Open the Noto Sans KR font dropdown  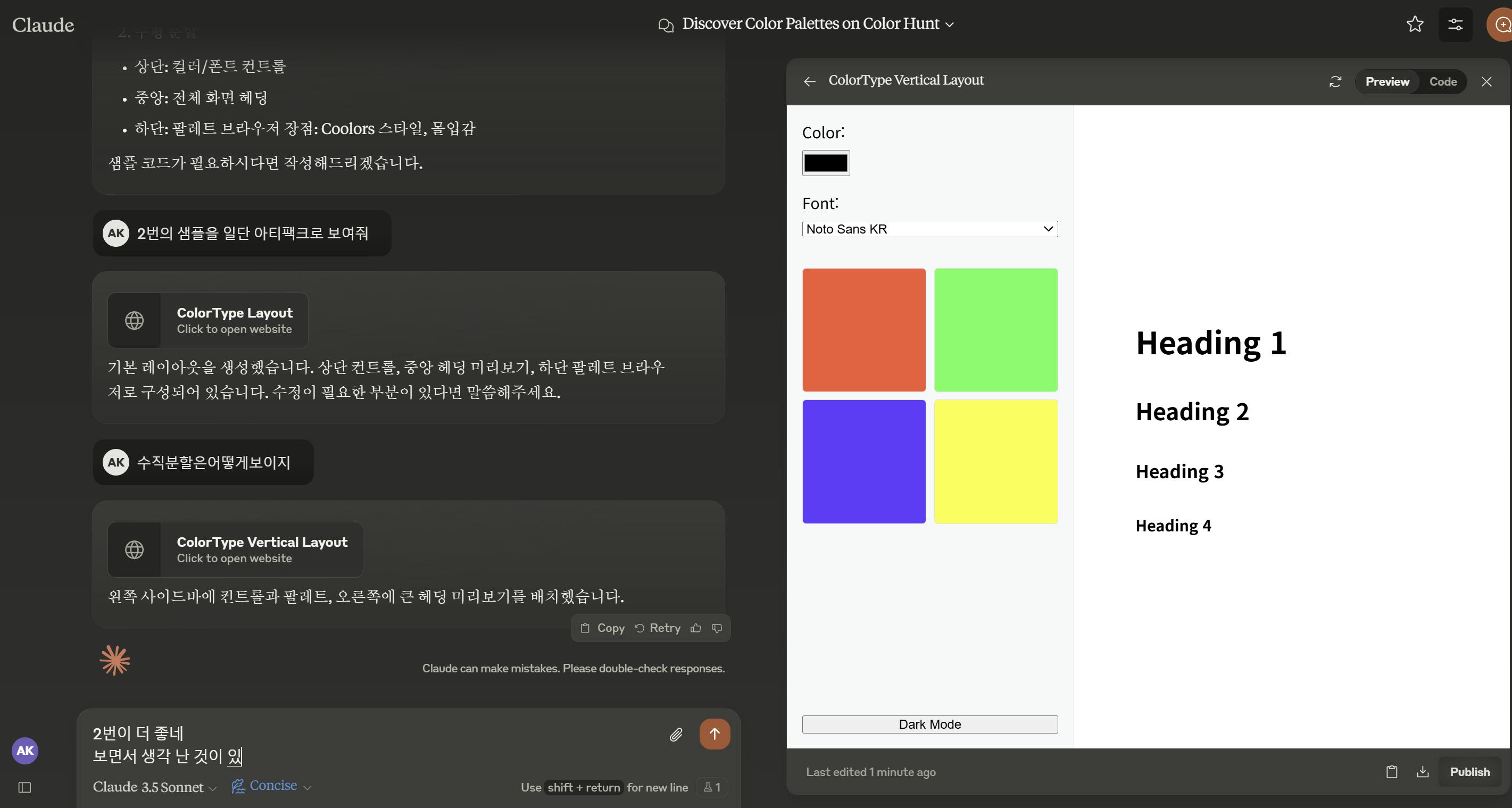pos(929,229)
